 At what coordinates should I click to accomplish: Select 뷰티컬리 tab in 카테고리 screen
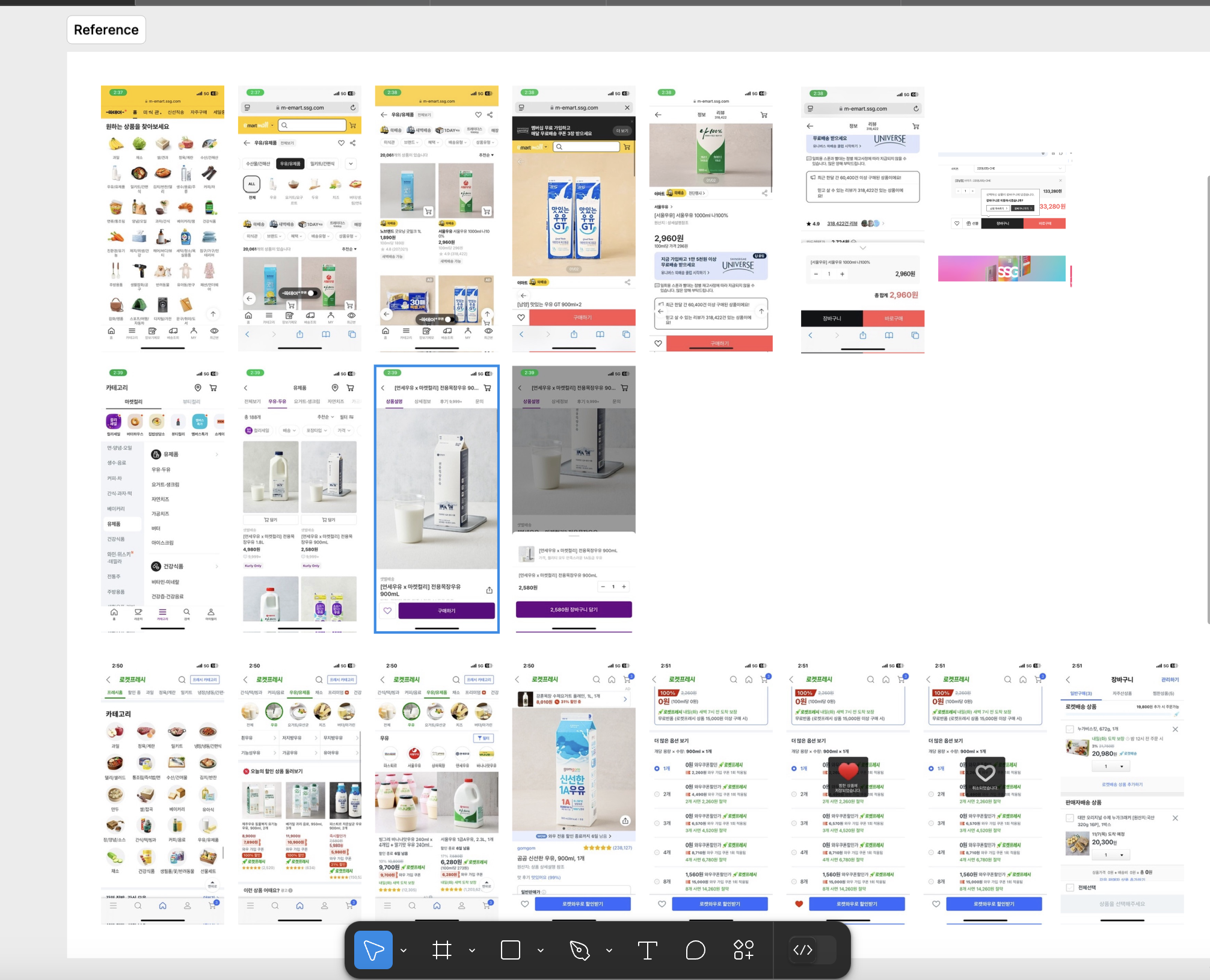[x=192, y=402]
